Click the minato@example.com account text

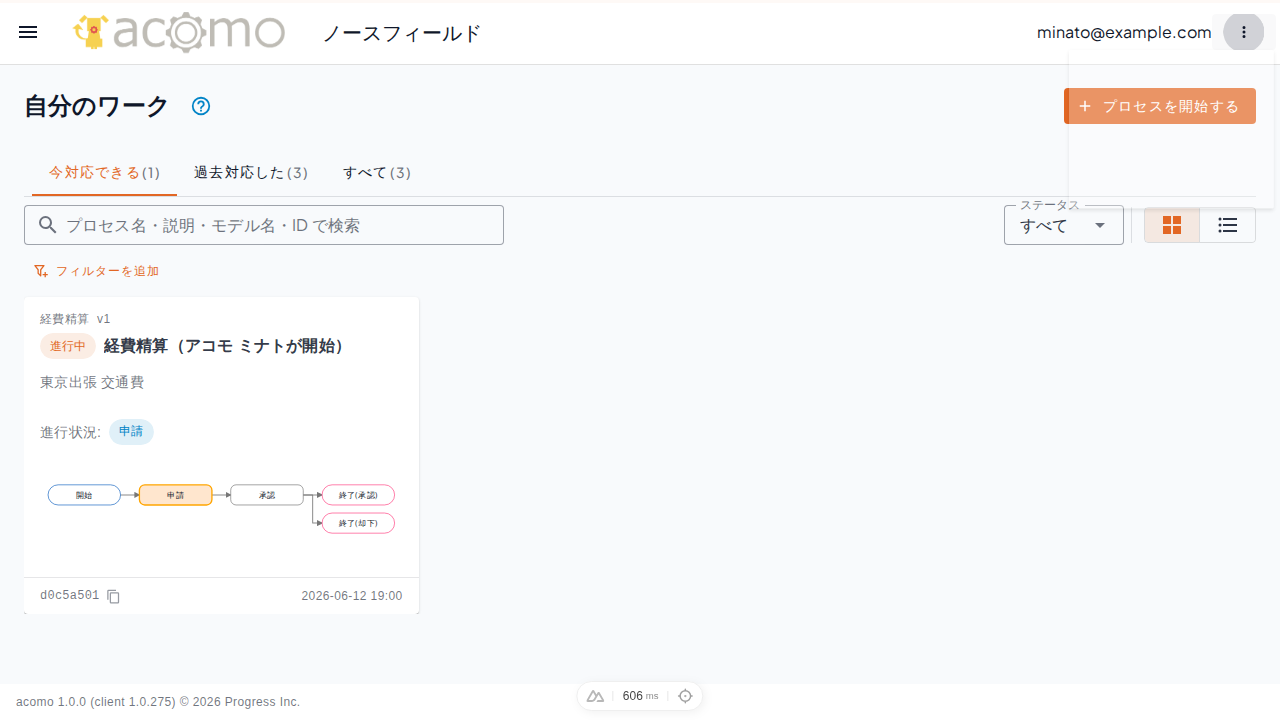[x=1124, y=32]
